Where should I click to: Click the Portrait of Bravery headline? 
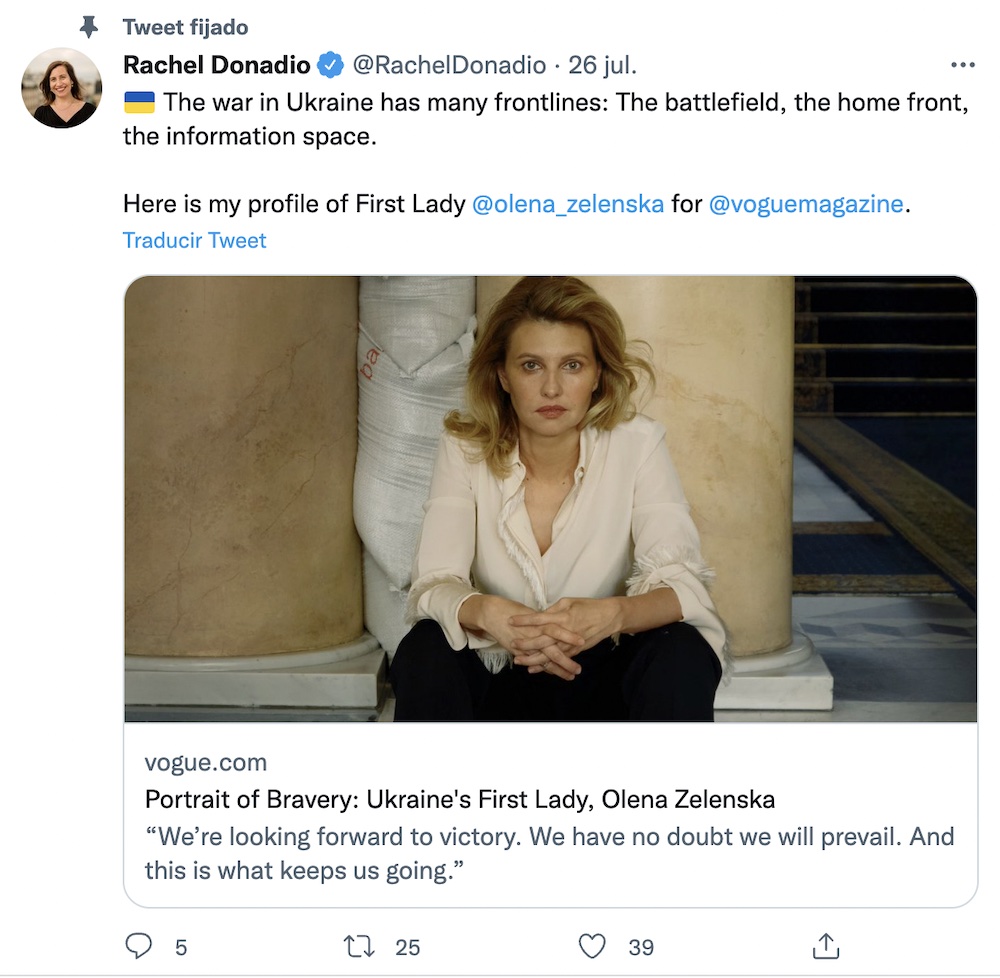460,800
